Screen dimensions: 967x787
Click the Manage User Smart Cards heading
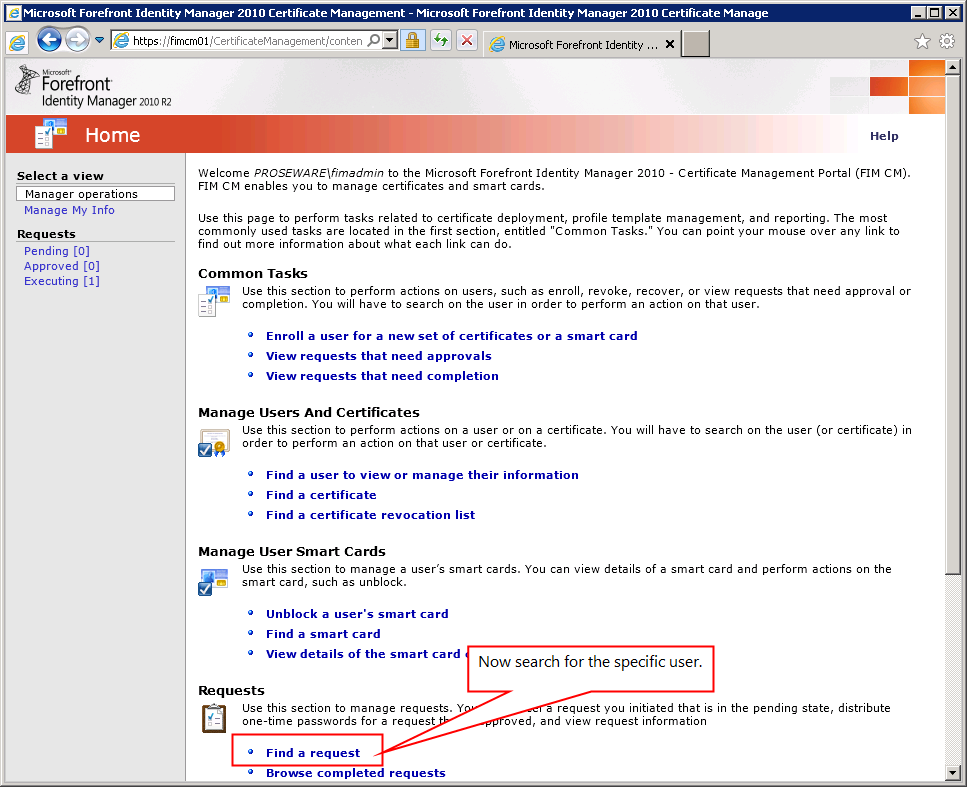point(292,551)
